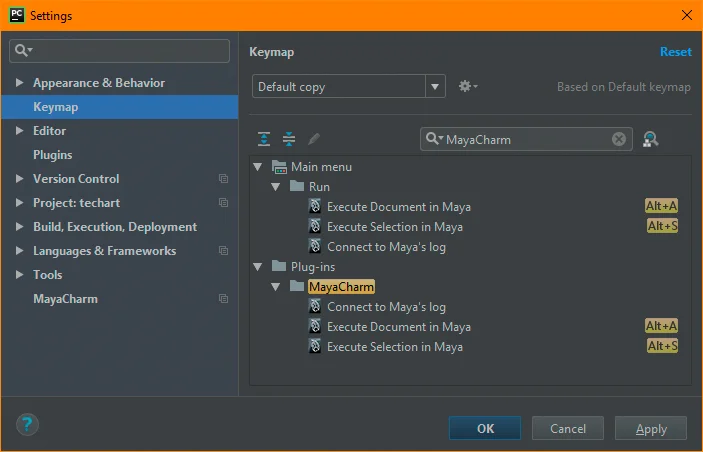Select Keymap in settings sidebar
This screenshot has height=452, width=703.
[x=120, y=107]
